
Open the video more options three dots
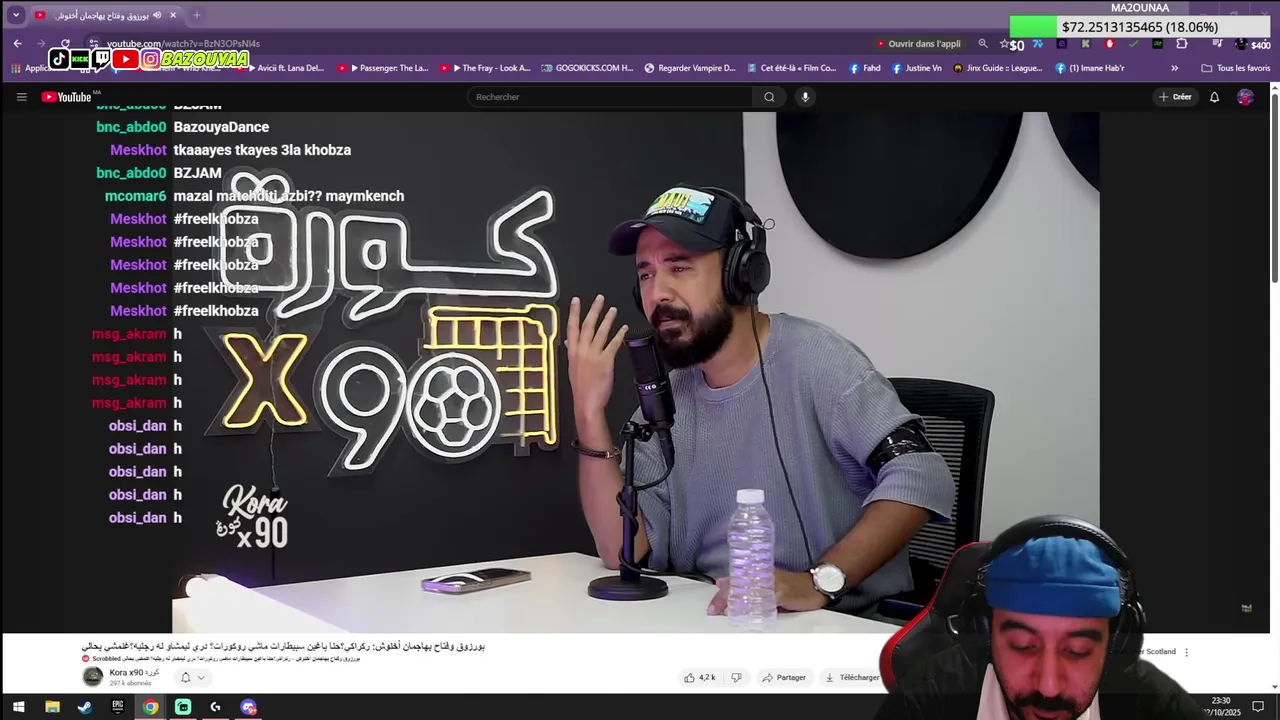pyautogui.click(x=1186, y=652)
